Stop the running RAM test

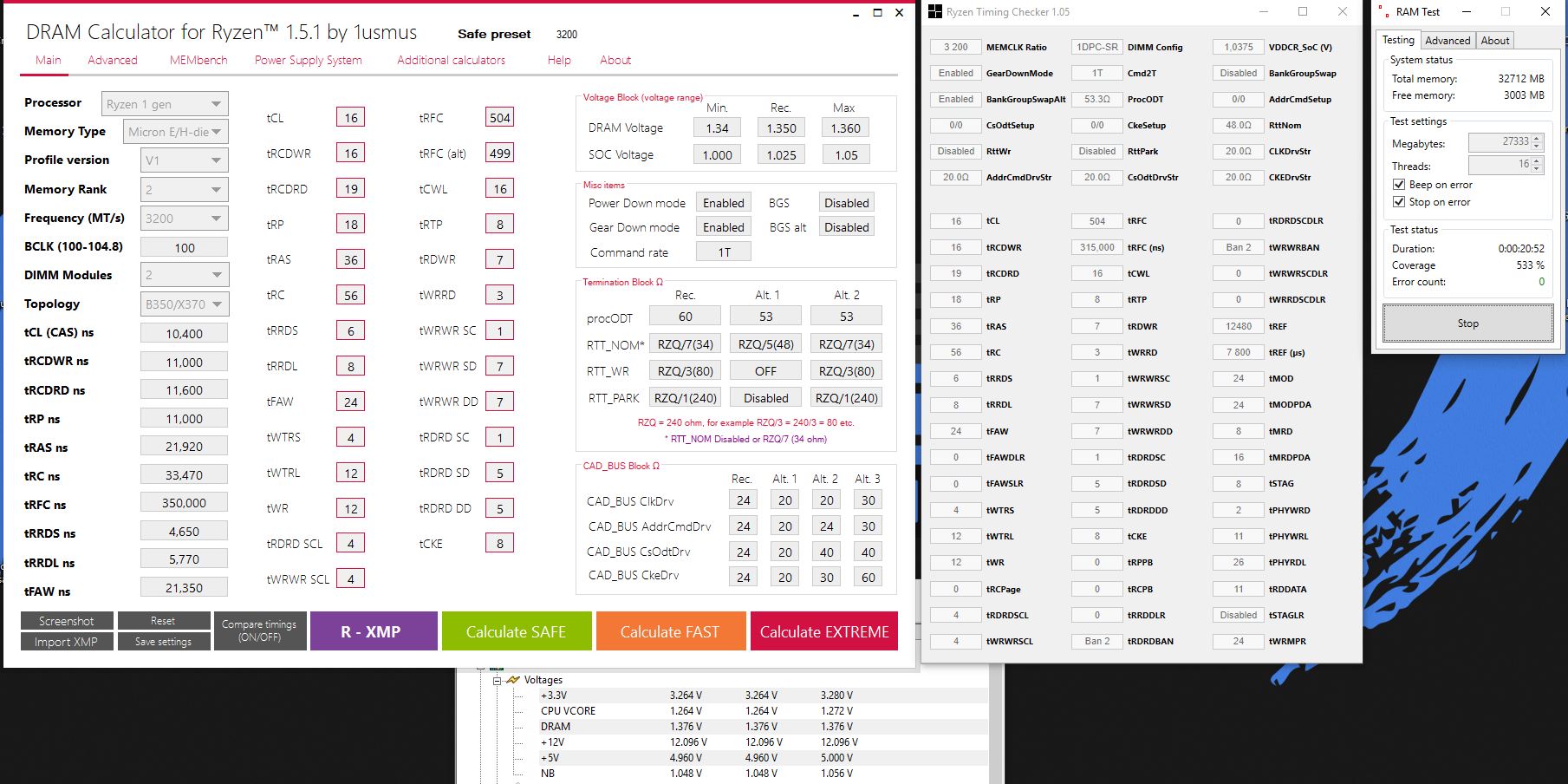click(1467, 323)
